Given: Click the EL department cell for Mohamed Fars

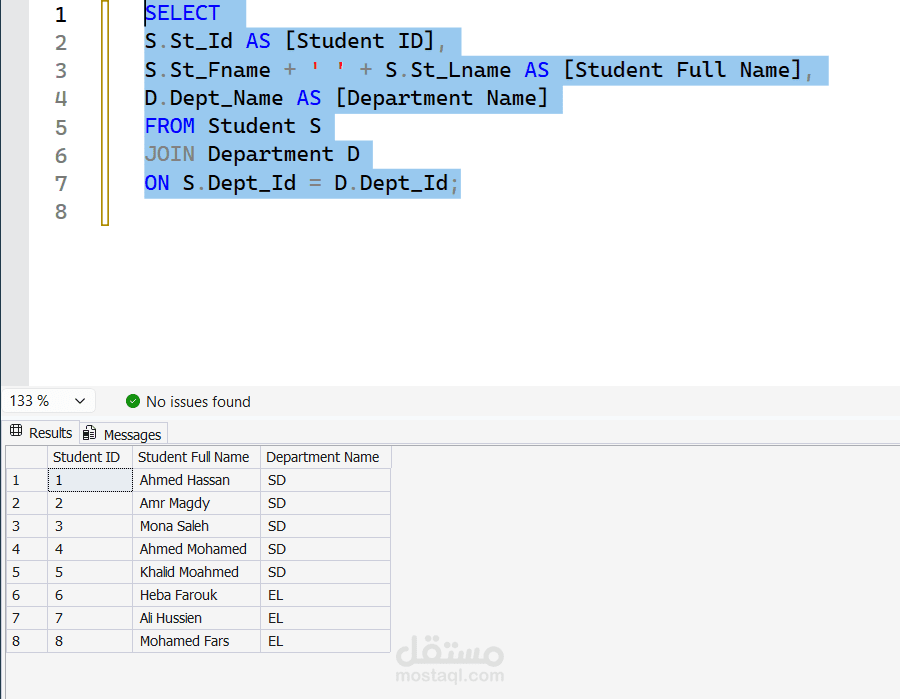Looking at the screenshot, I should (325, 641).
